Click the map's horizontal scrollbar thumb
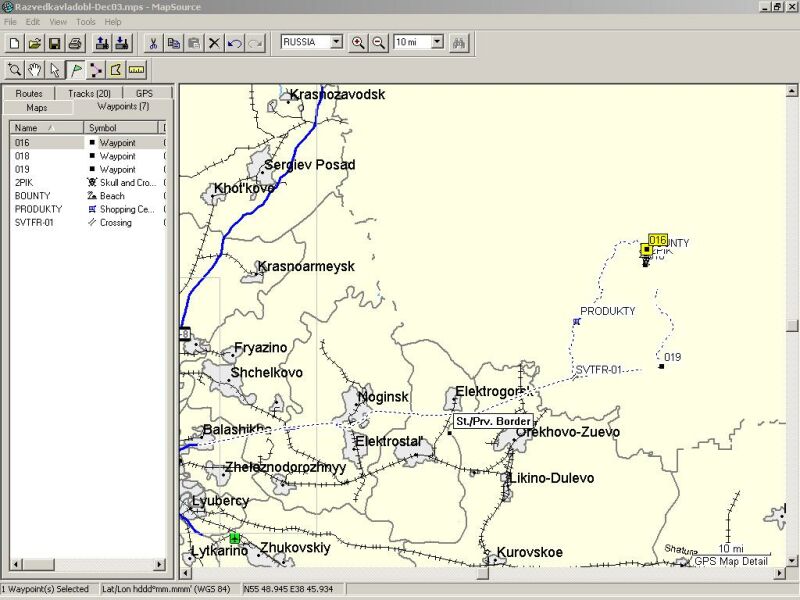Image resolution: width=800 pixels, height=600 pixels. coord(482,573)
